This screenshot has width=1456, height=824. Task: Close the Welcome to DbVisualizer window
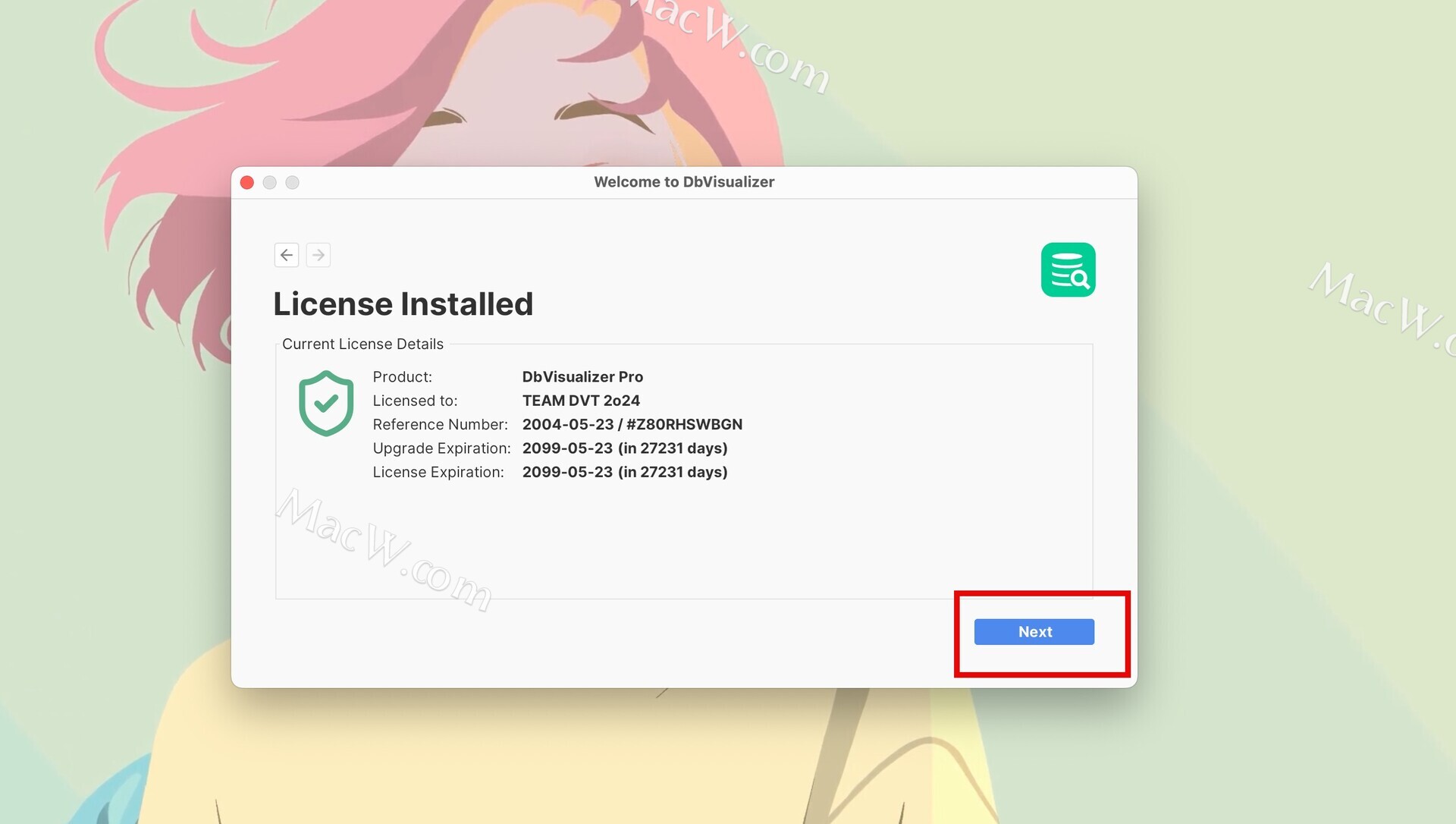pos(247,182)
